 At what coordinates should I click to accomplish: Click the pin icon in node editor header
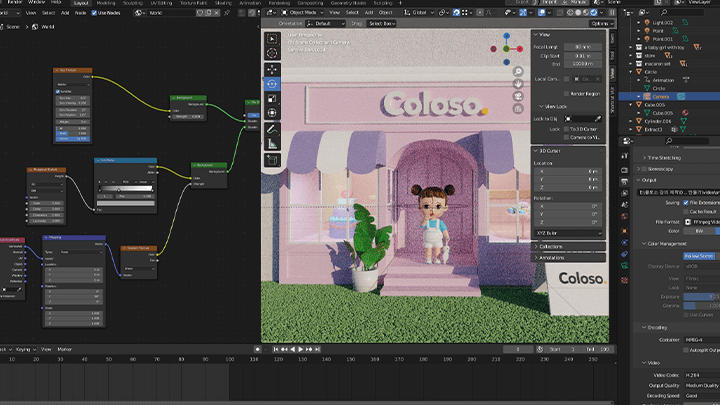coord(226,13)
